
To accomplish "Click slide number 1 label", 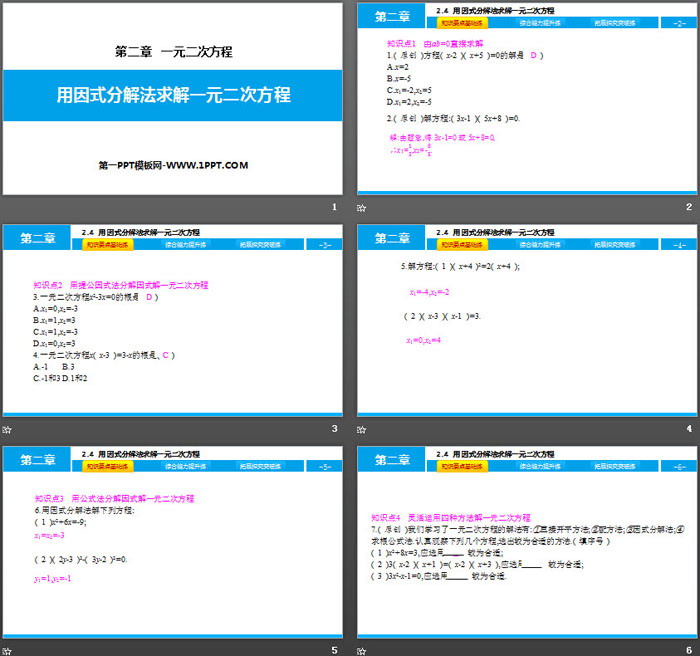I will (334, 207).
